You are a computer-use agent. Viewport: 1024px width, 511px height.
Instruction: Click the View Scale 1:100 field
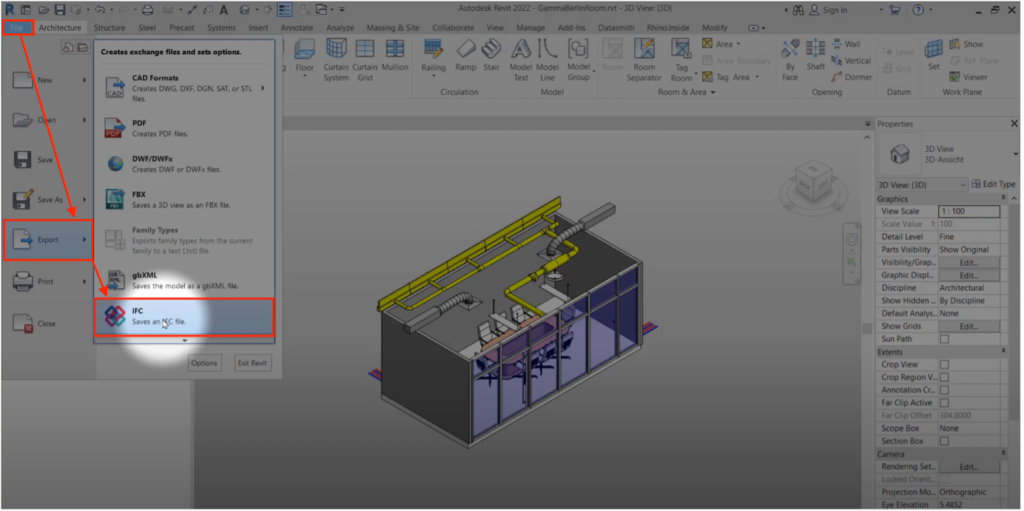click(x=968, y=211)
